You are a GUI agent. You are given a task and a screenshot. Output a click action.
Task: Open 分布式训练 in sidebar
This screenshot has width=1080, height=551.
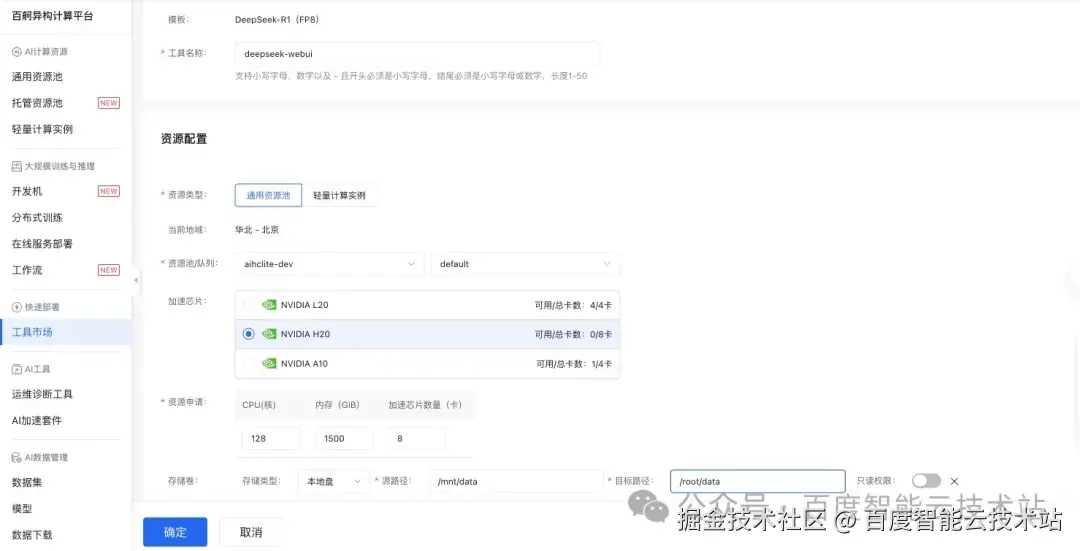pos(37,217)
